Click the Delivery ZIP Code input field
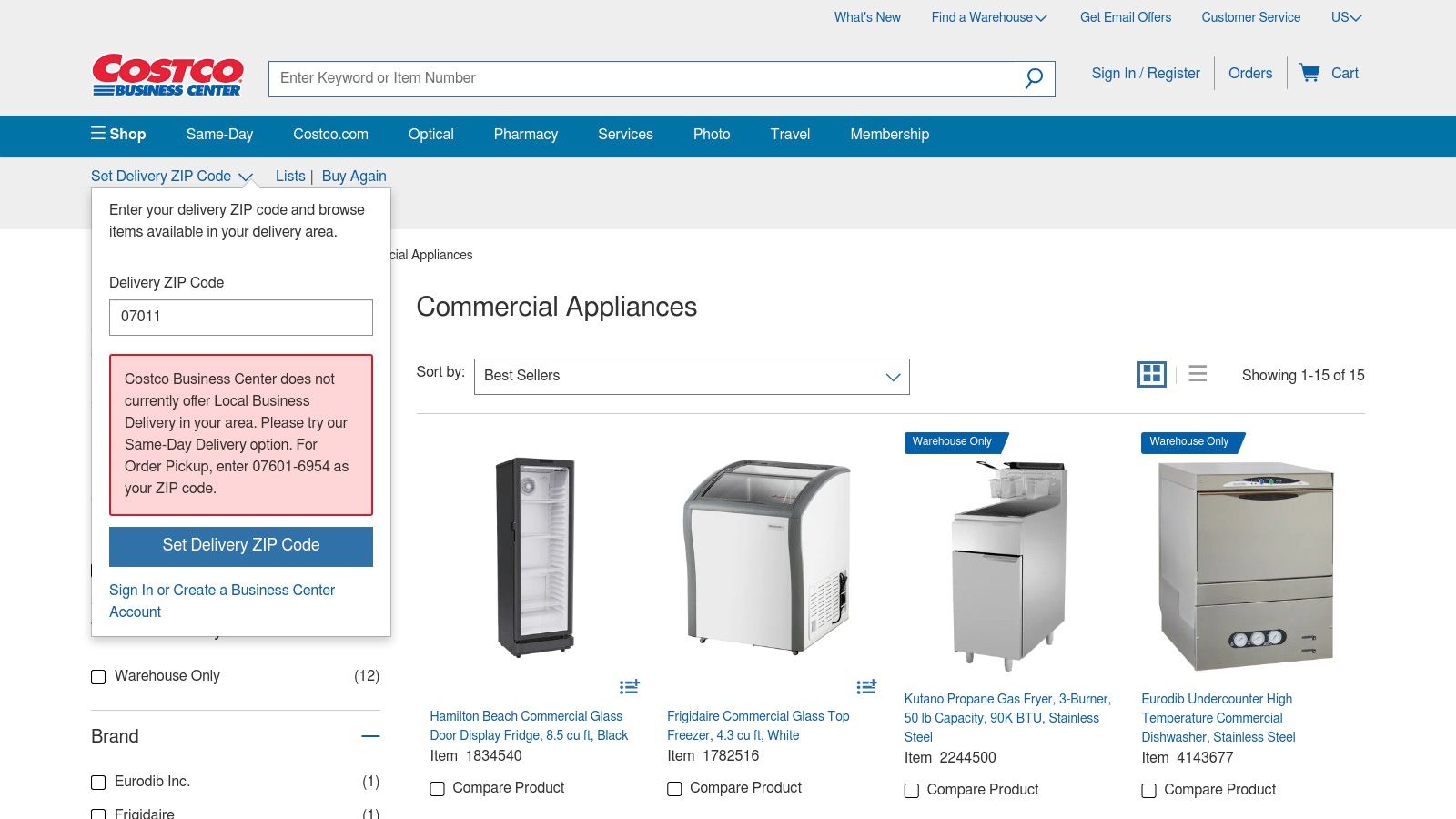Image resolution: width=1456 pixels, height=819 pixels. tap(241, 318)
